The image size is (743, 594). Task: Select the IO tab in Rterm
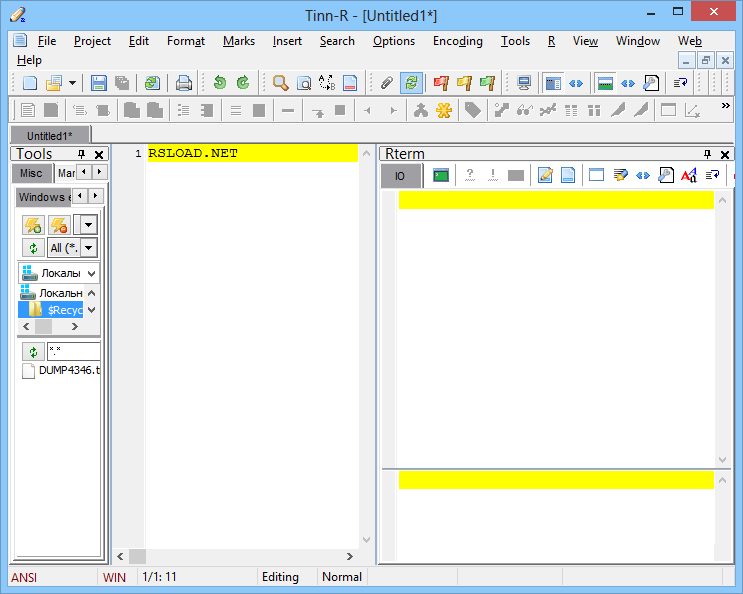click(x=400, y=176)
